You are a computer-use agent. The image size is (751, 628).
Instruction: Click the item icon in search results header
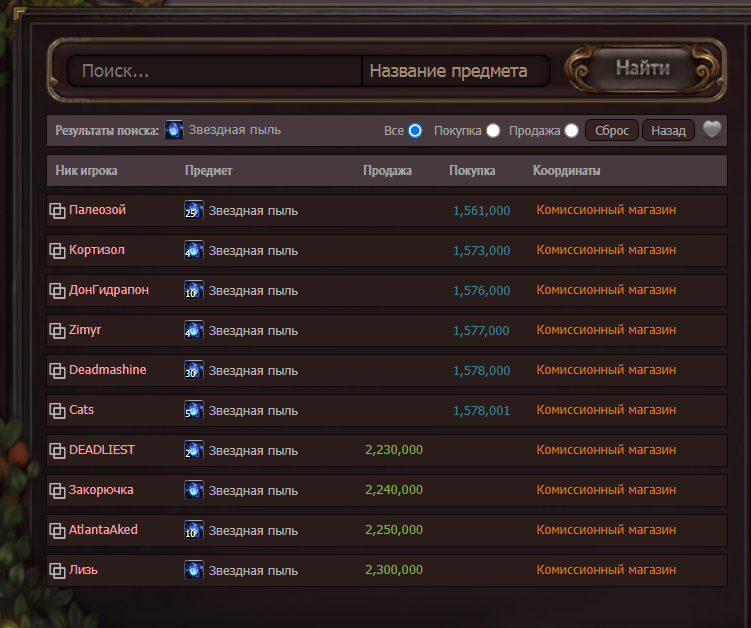tap(174, 130)
